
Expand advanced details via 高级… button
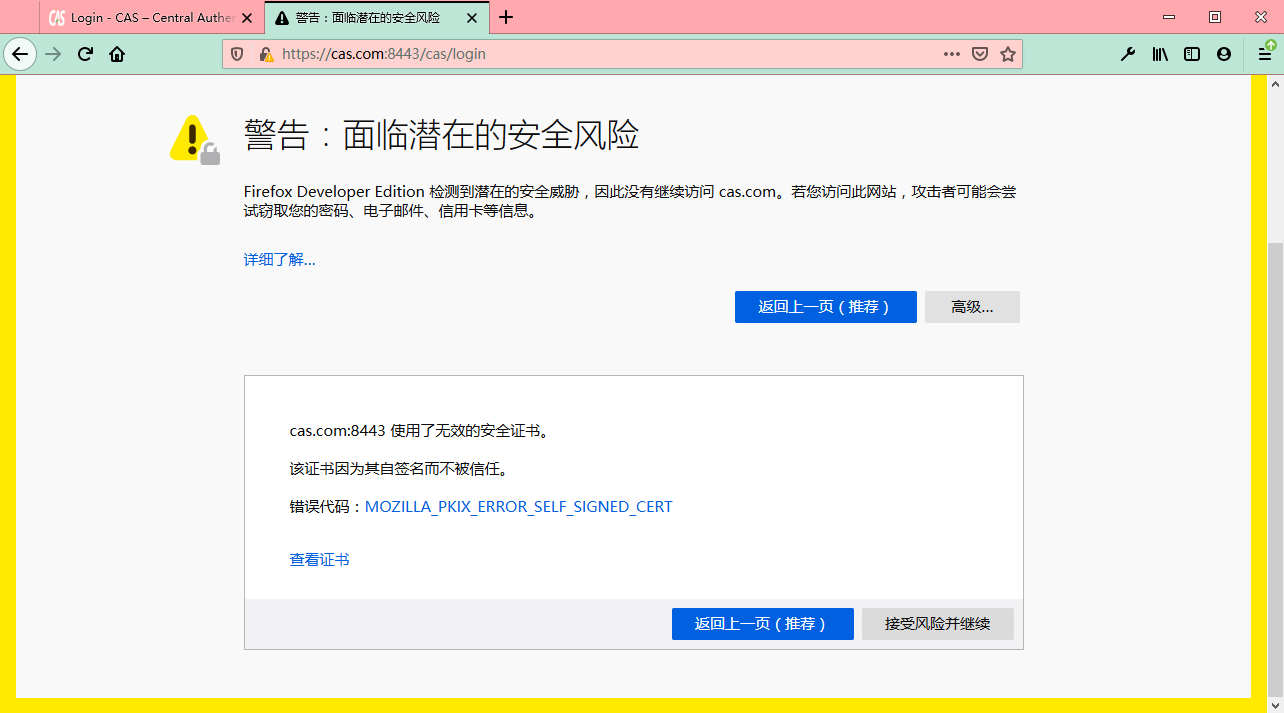(x=971, y=307)
